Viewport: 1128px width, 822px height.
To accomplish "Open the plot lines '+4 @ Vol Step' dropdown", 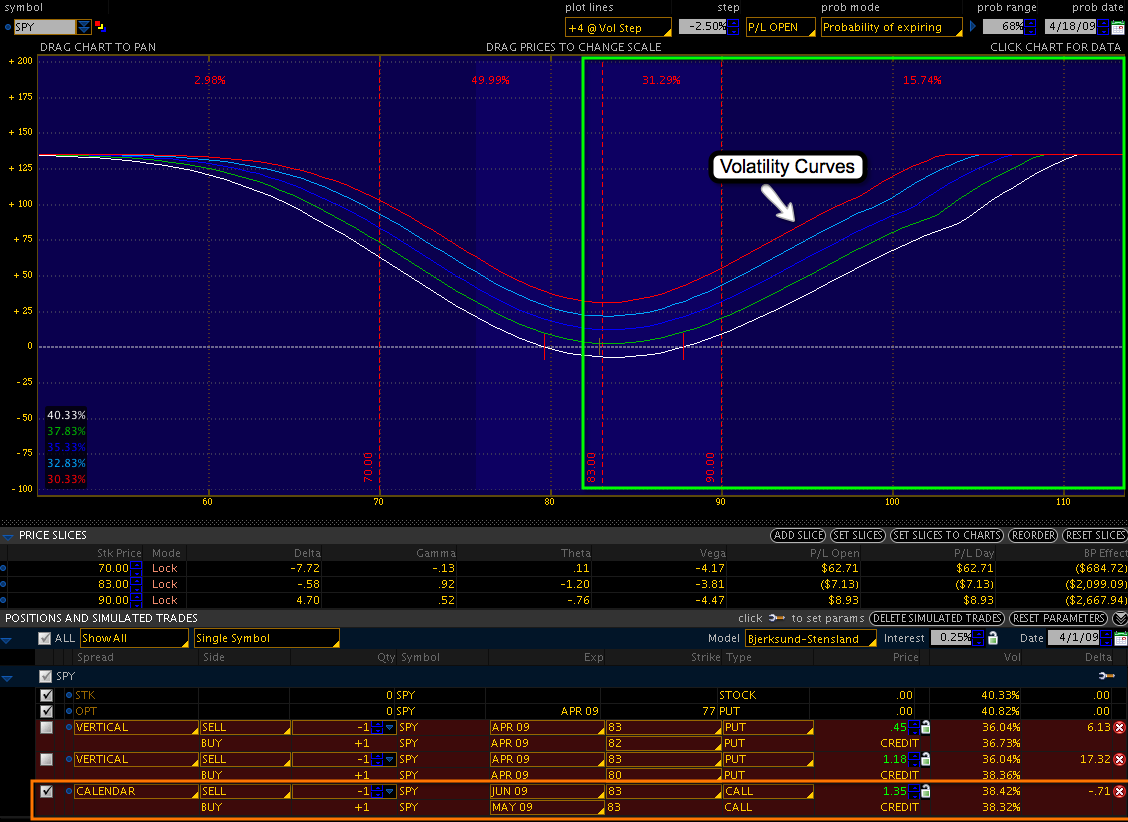I will point(617,28).
